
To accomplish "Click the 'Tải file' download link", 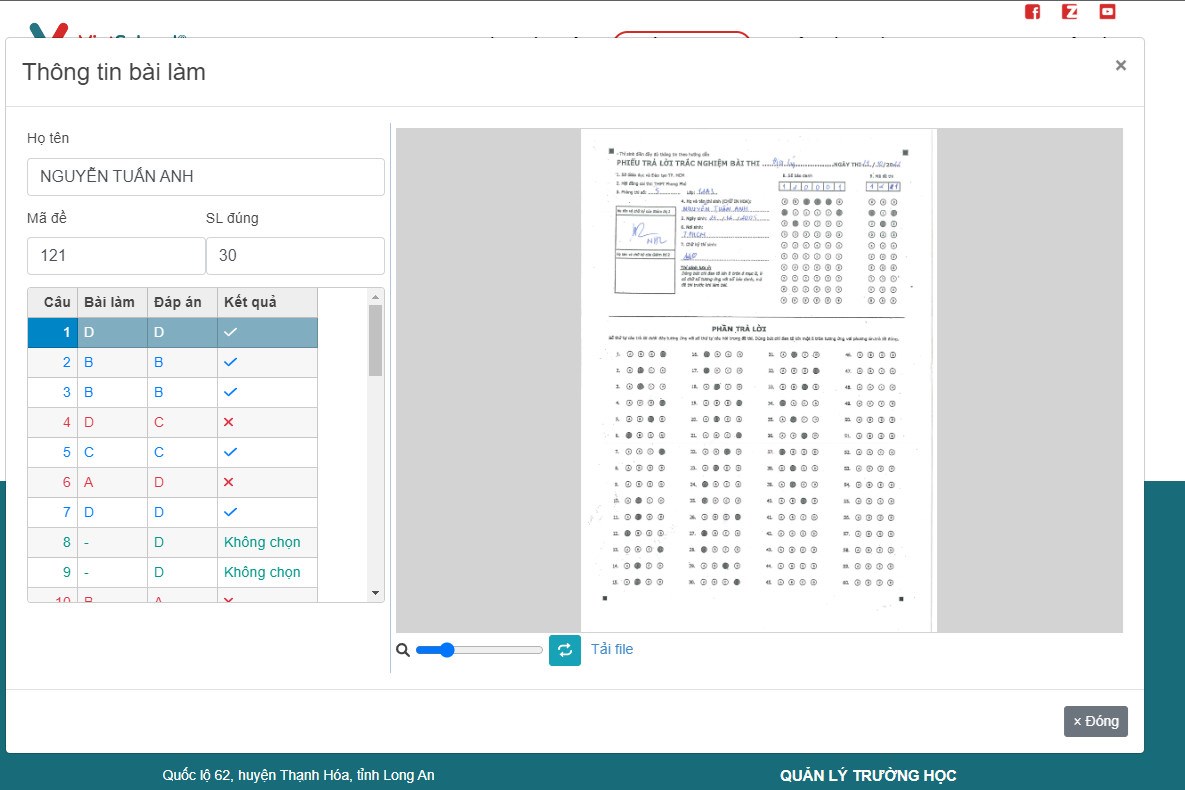I will tap(611, 649).
